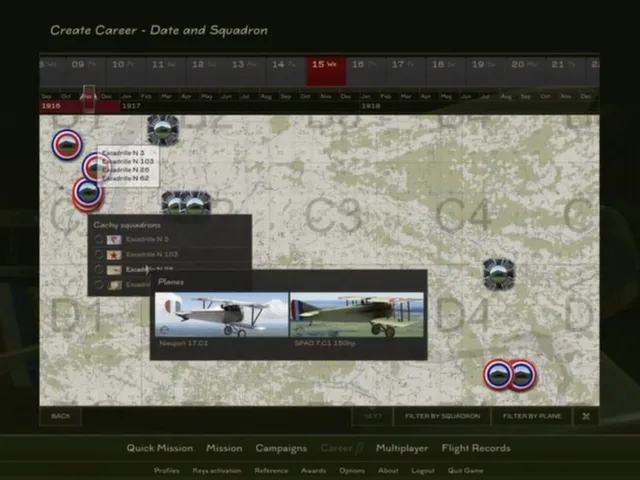Click the 1916 year label on the timeline
The width and height of the screenshot is (640, 480).
click(x=51, y=106)
